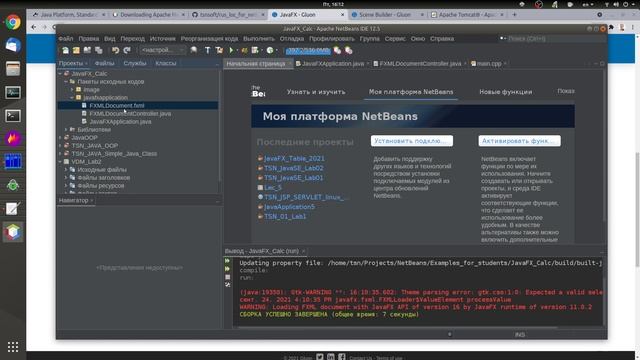
Task: Click the stop icon in Output panel
Action: 228,277
